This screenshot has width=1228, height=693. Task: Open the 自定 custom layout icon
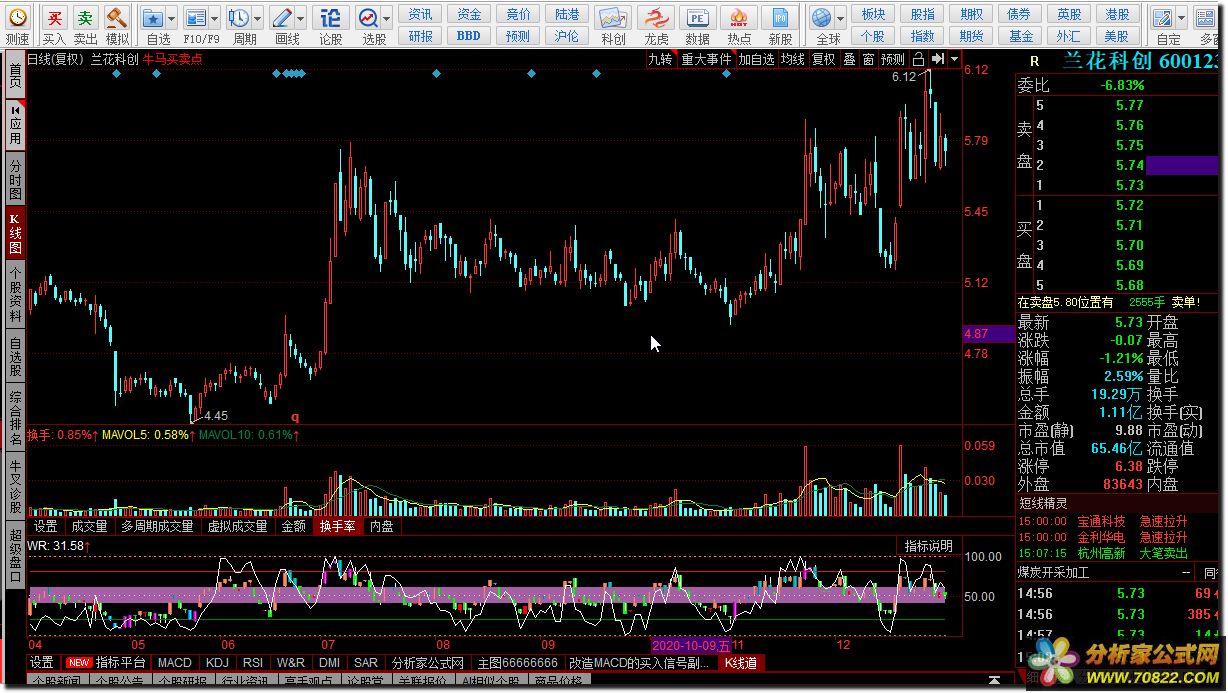coord(1162,18)
